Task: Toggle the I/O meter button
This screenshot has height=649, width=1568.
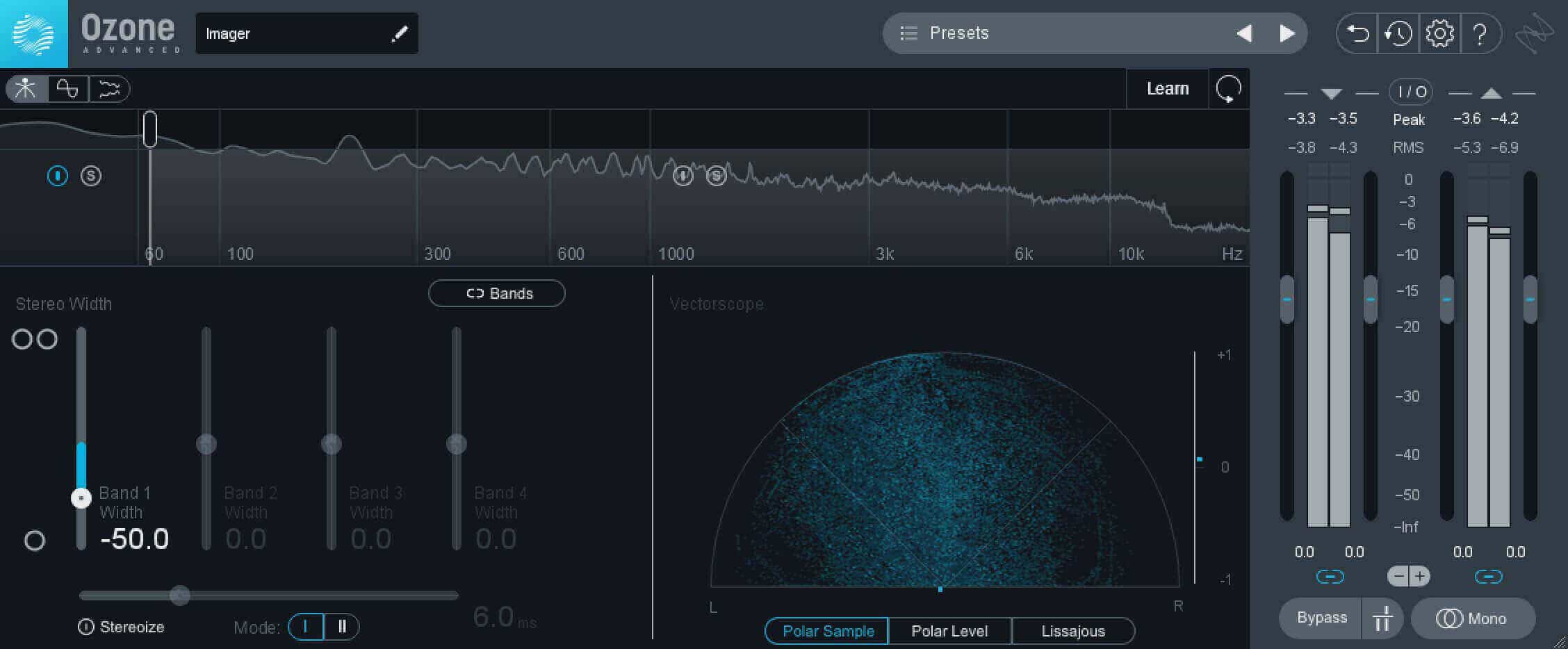Action: point(1411,92)
